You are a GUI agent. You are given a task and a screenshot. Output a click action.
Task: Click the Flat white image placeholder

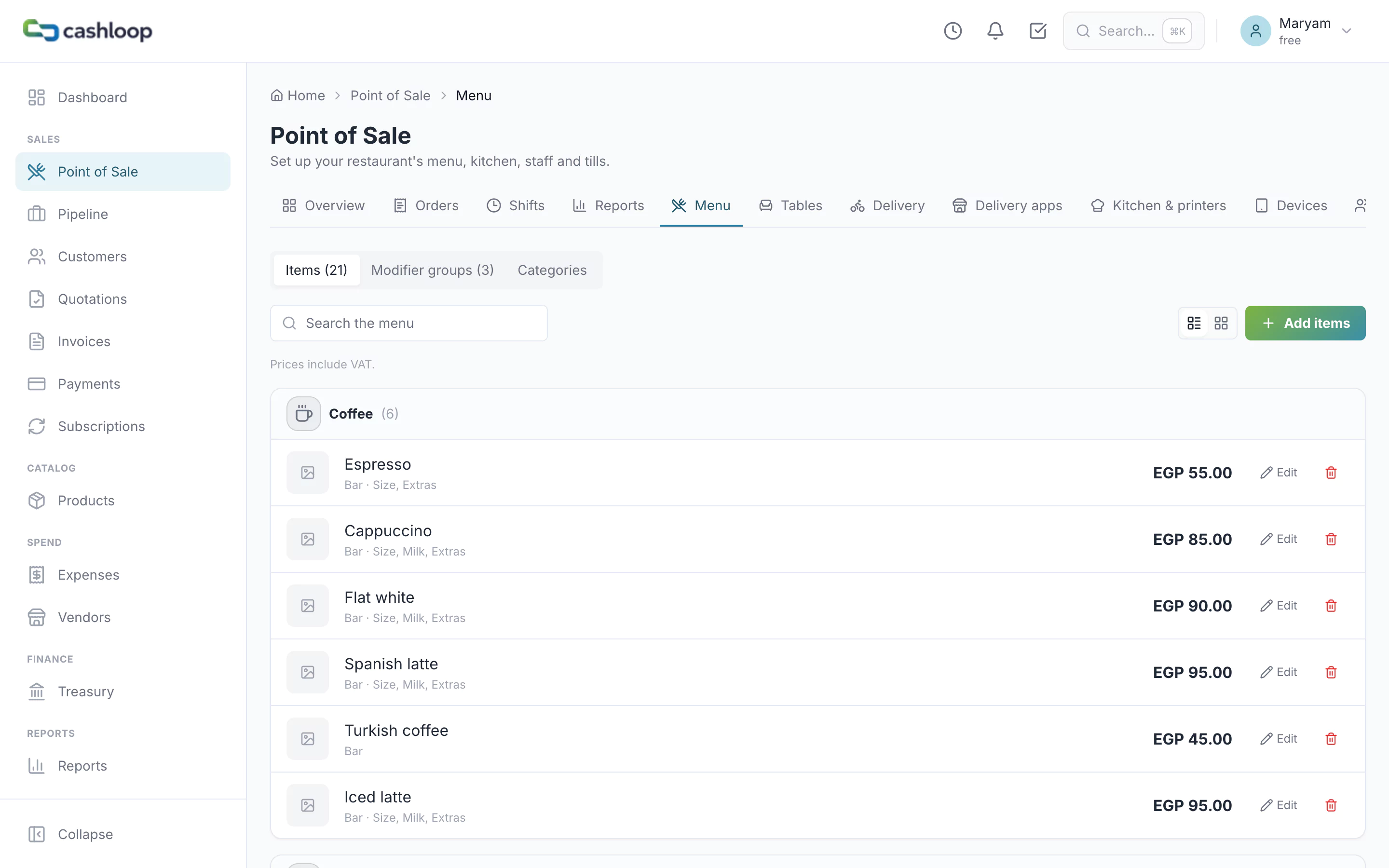308,606
